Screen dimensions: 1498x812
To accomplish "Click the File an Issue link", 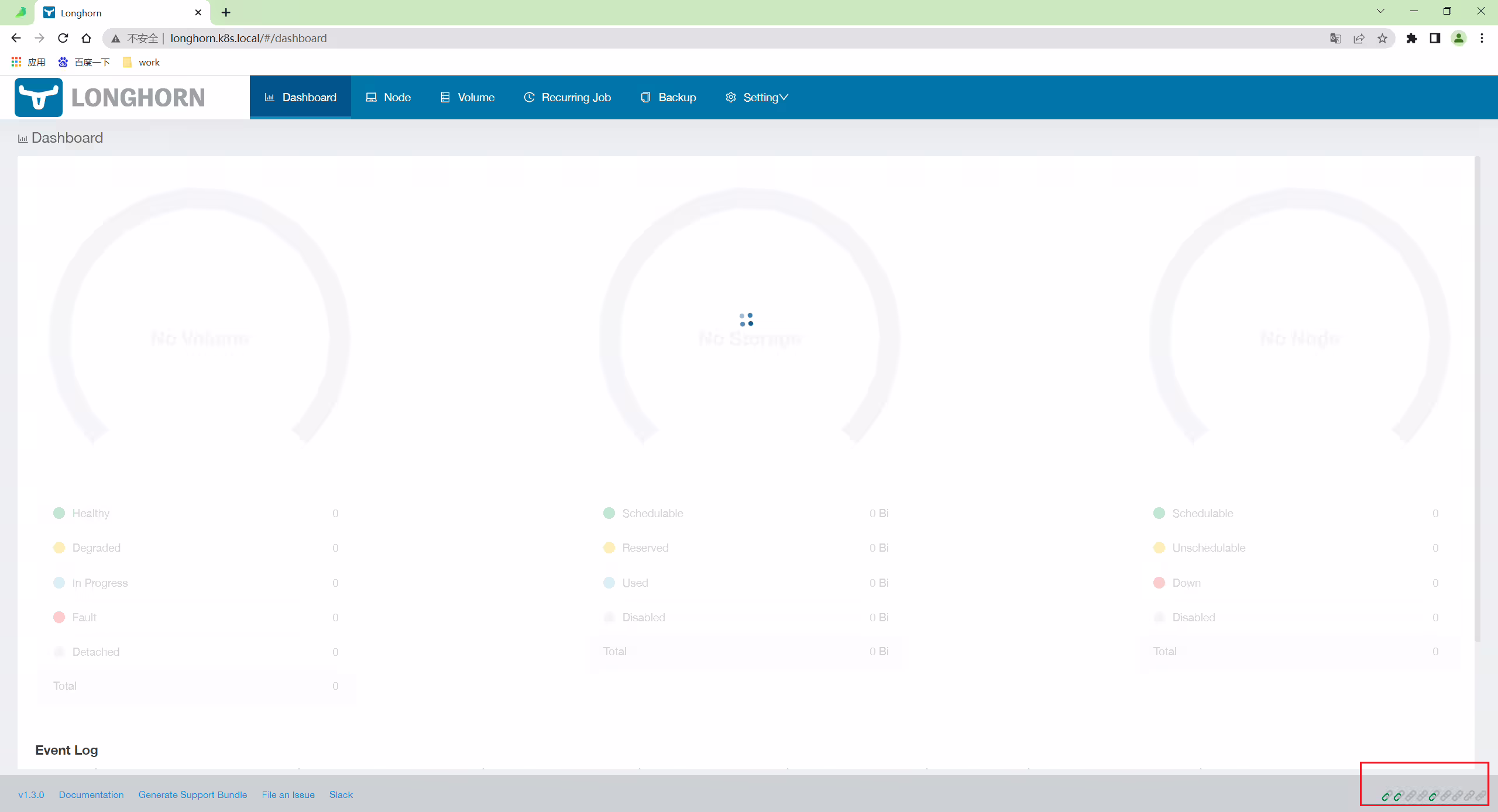I will 288,794.
